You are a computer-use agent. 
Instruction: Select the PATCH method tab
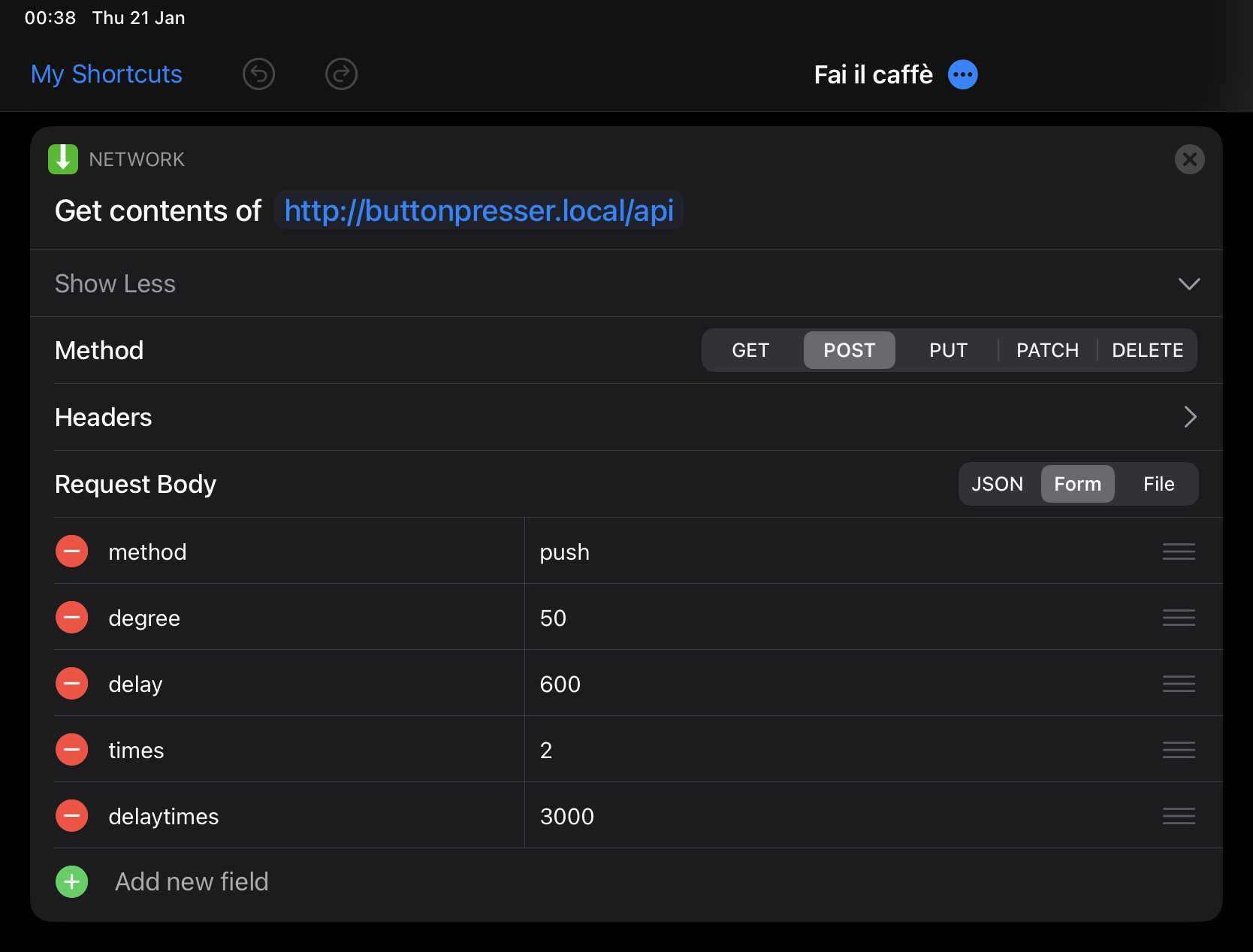pyautogui.click(x=1047, y=349)
